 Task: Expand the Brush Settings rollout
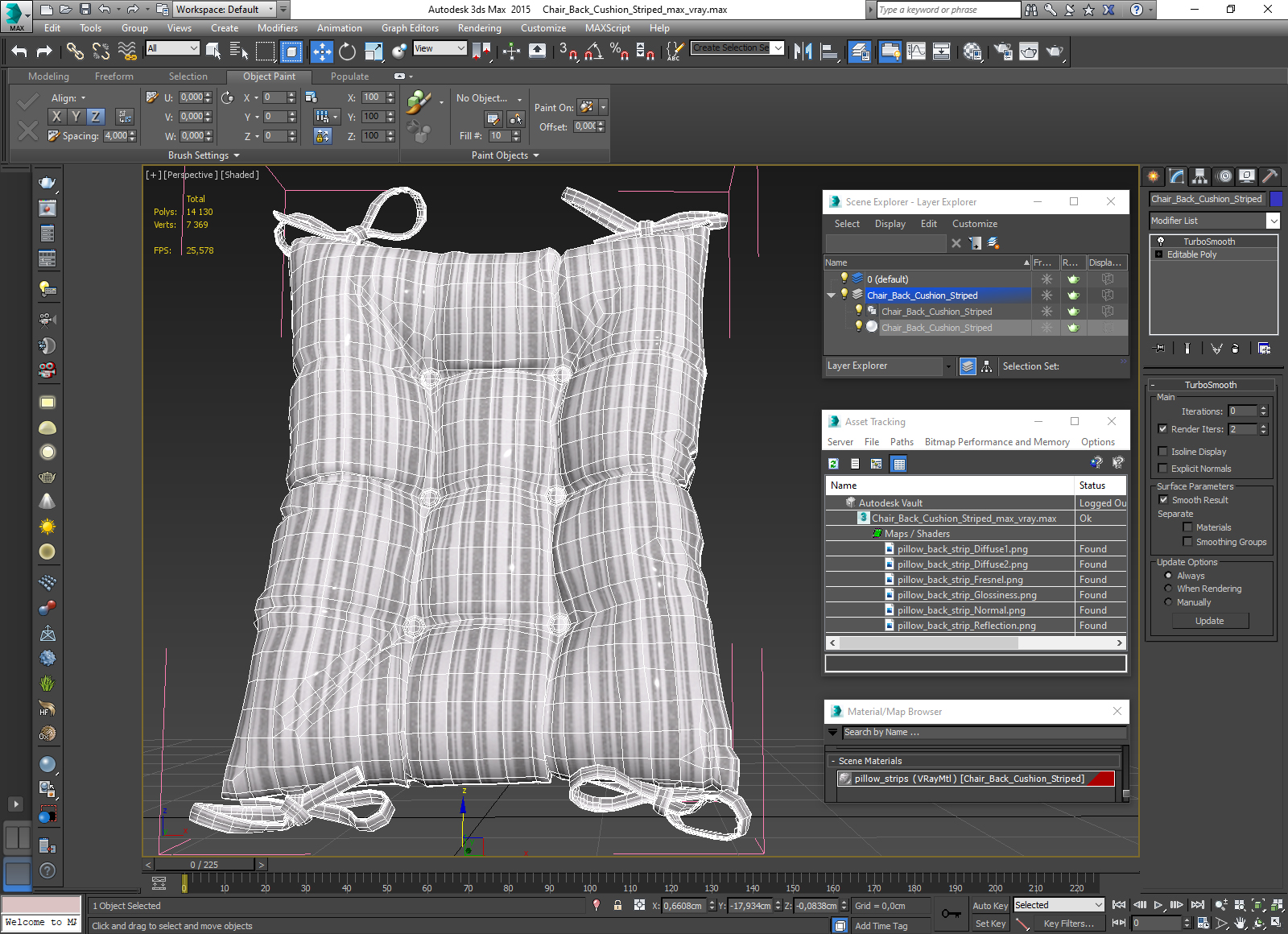(204, 155)
